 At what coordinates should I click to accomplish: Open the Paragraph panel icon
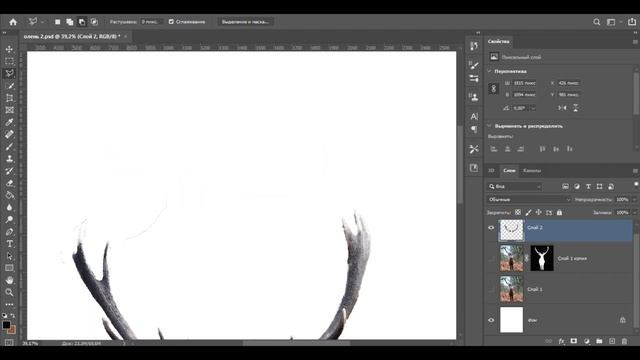(474, 130)
